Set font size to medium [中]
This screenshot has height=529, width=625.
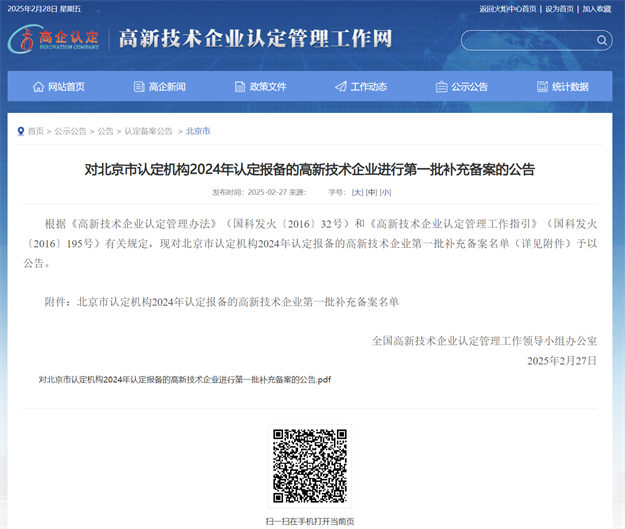coord(371,192)
